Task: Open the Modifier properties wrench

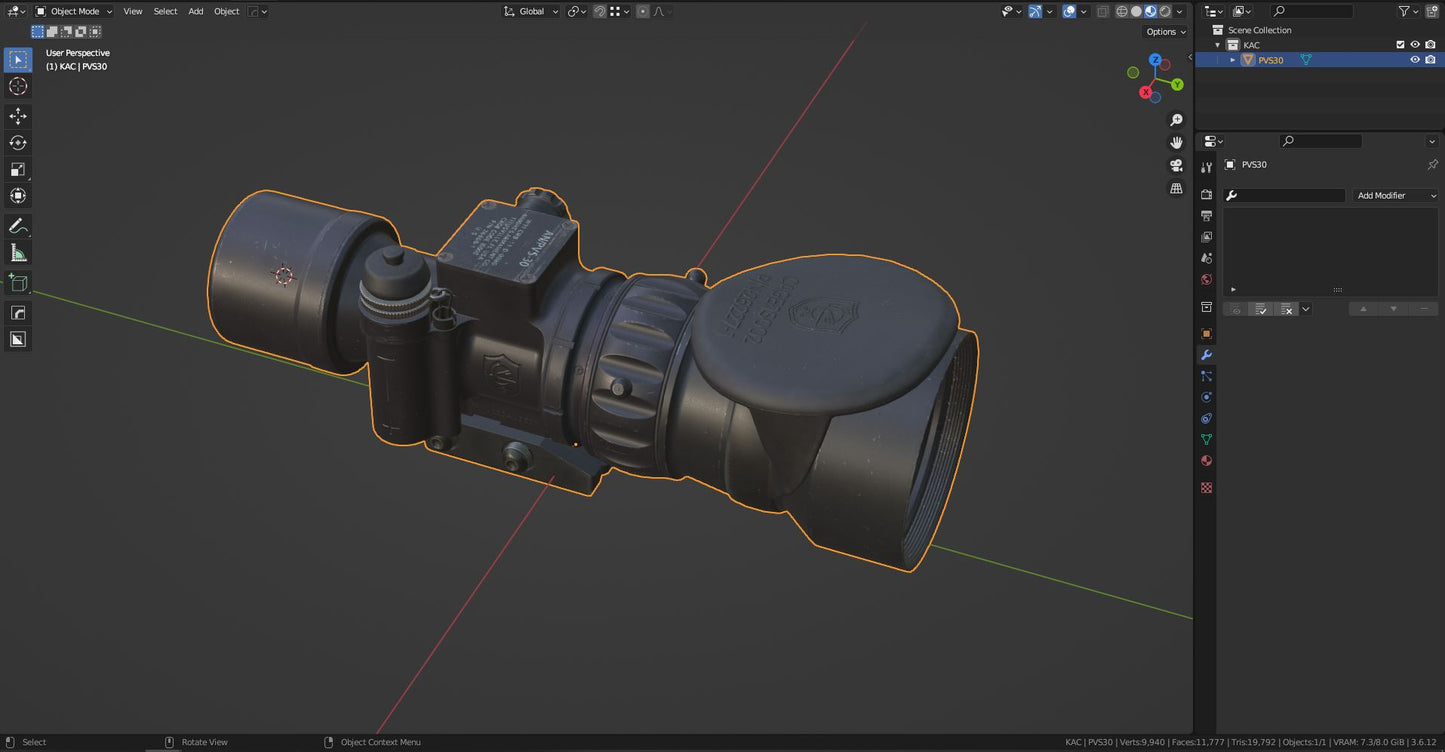Action: tap(1206, 354)
